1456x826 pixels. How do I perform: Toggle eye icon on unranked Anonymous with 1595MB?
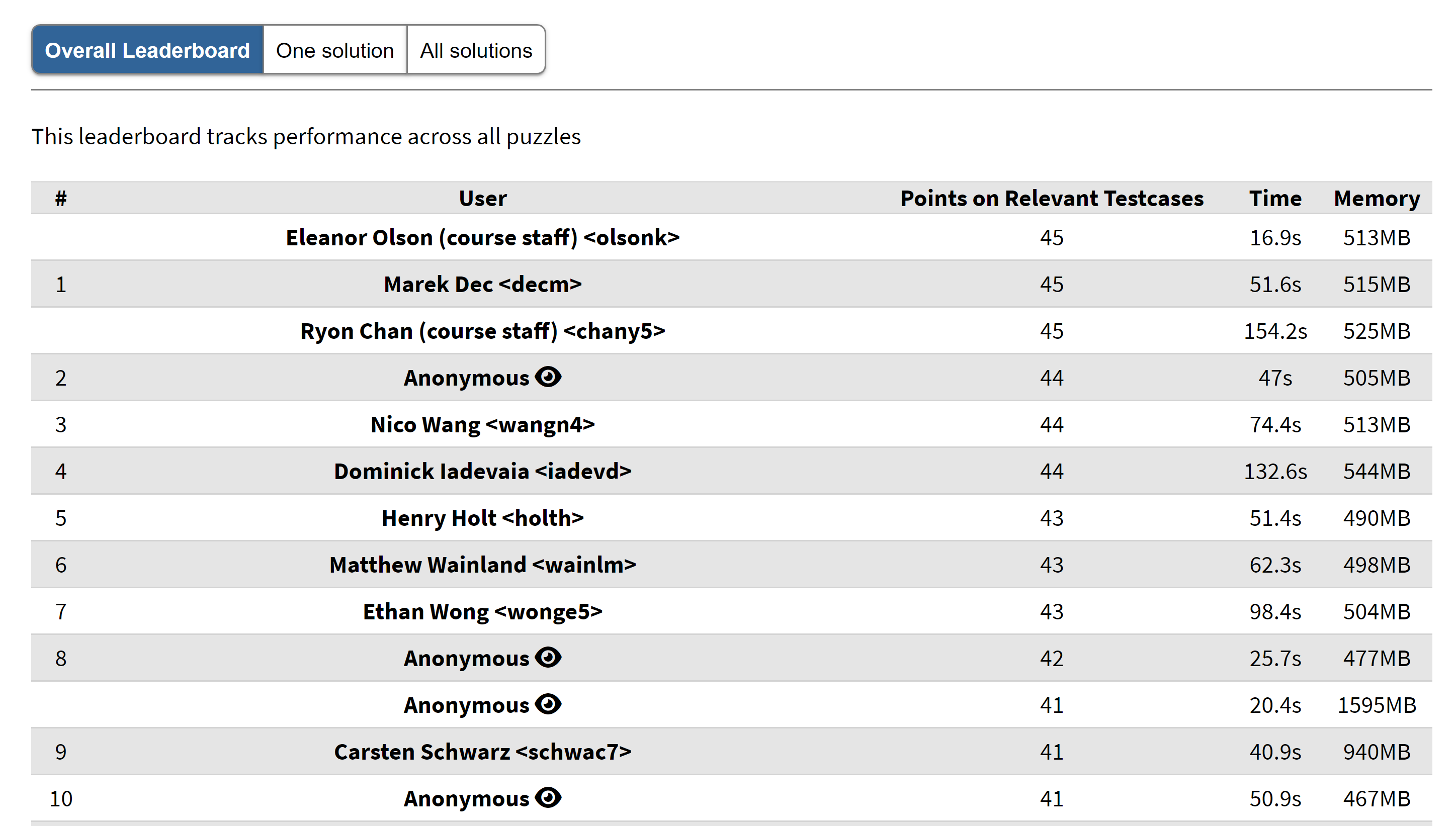[548, 704]
